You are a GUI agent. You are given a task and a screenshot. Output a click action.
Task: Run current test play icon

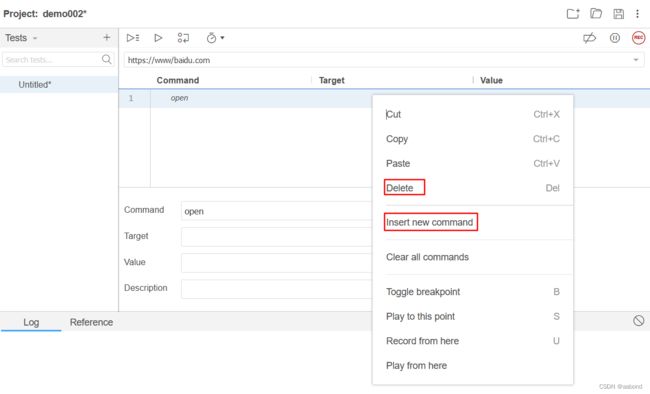pyautogui.click(x=158, y=38)
